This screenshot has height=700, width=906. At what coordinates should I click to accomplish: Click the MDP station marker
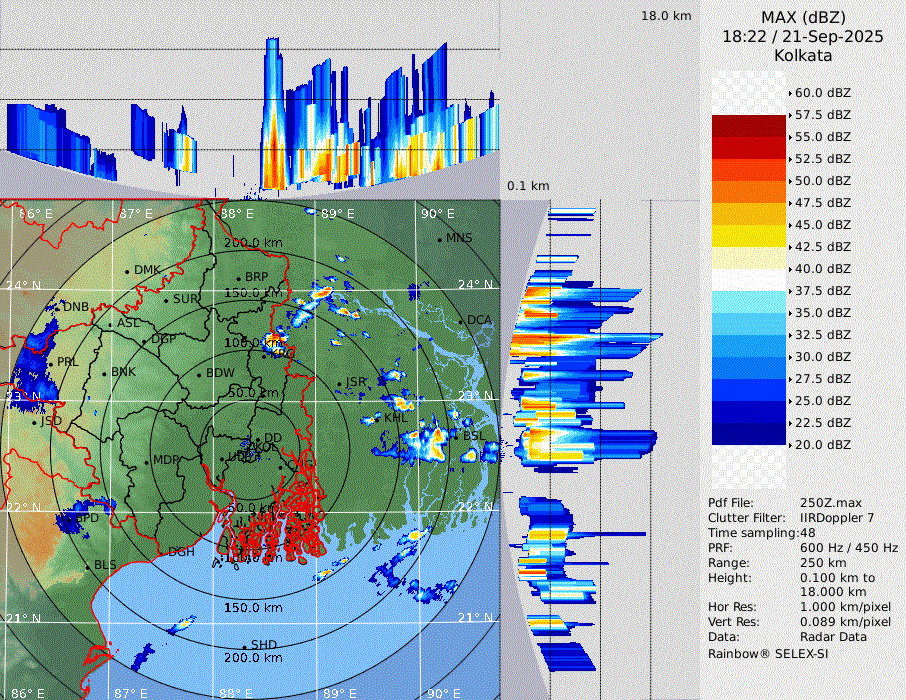pyautogui.click(x=148, y=461)
